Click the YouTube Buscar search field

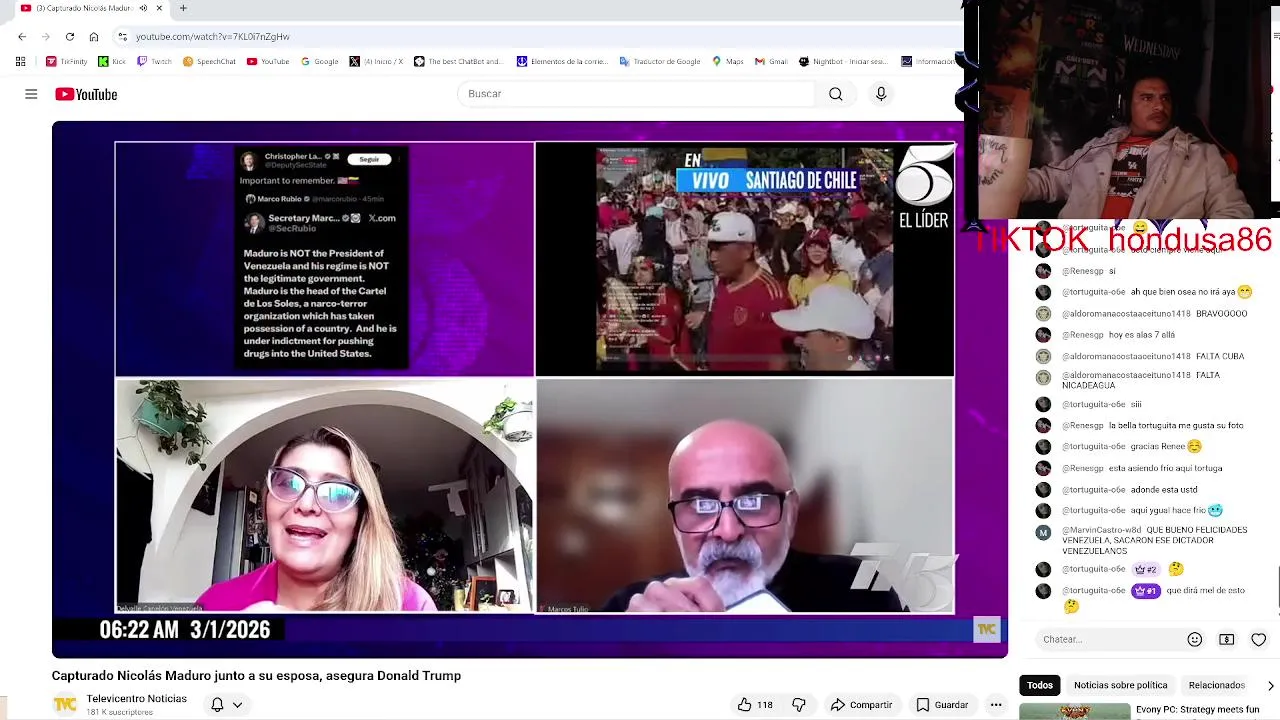[636, 94]
